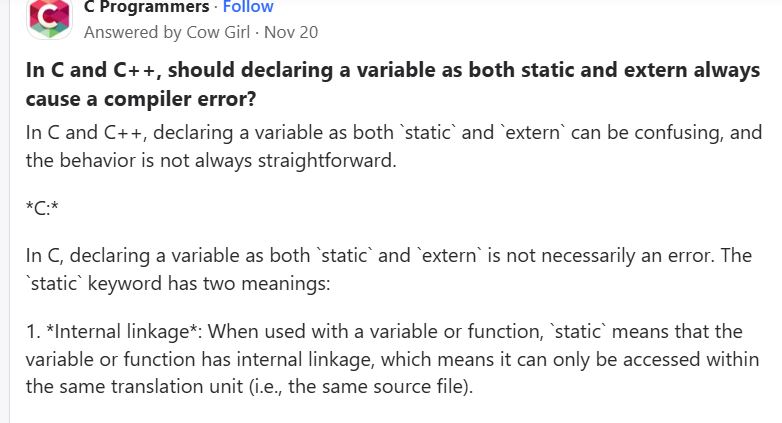Click the "is not necessarily an error" phrase

tap(596, 255)
